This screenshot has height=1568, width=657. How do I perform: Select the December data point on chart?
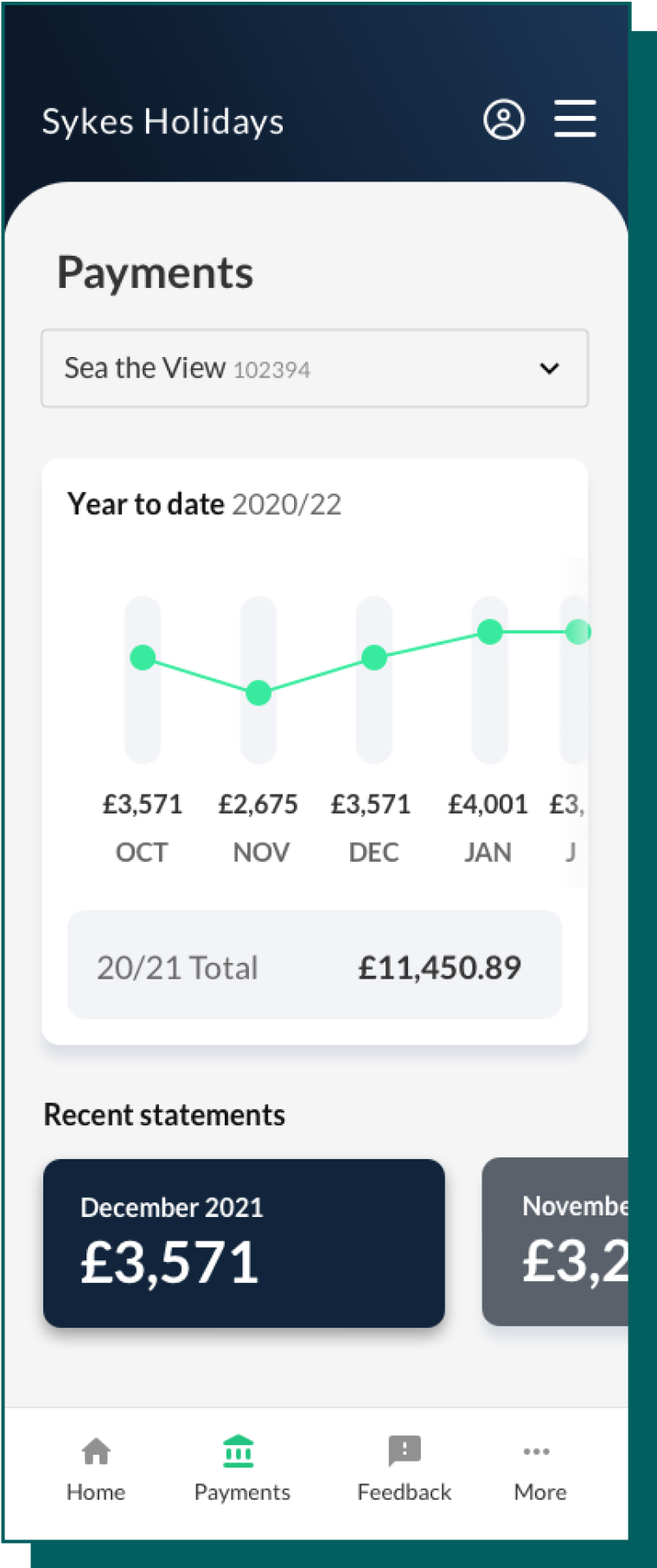click(x=373, y=658)
